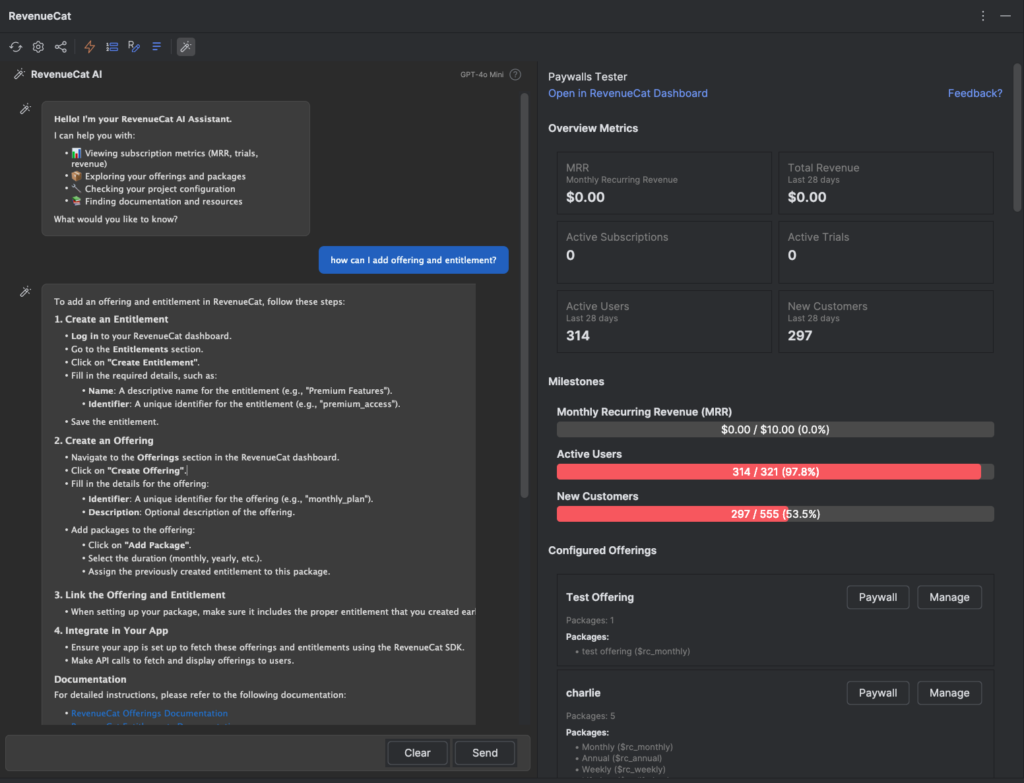Clear the chat with the Clear button
The height and width of the screenshot is (783, 1024).
tap(417, 753)
